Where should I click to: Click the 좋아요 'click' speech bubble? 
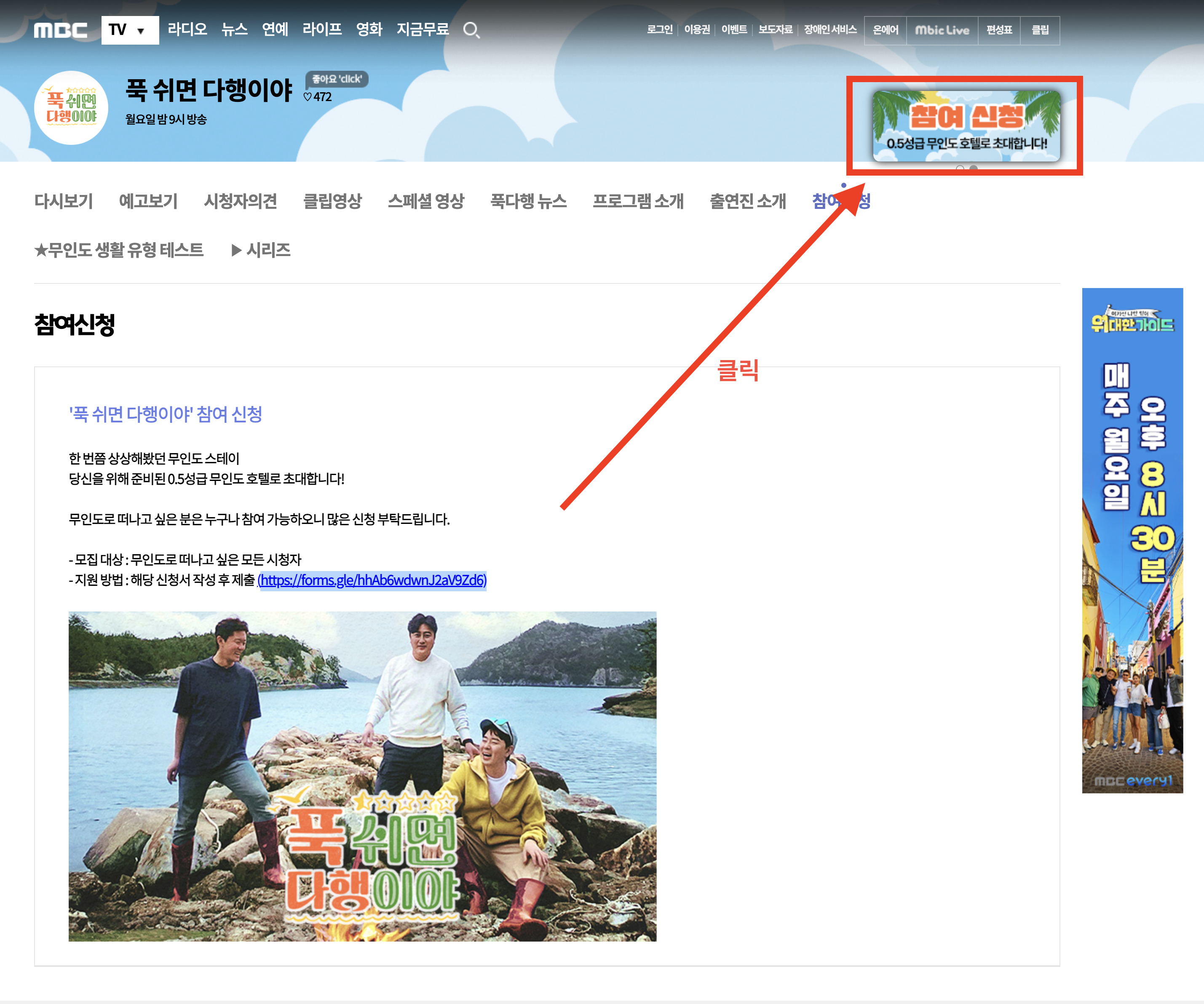coord(337,79)
